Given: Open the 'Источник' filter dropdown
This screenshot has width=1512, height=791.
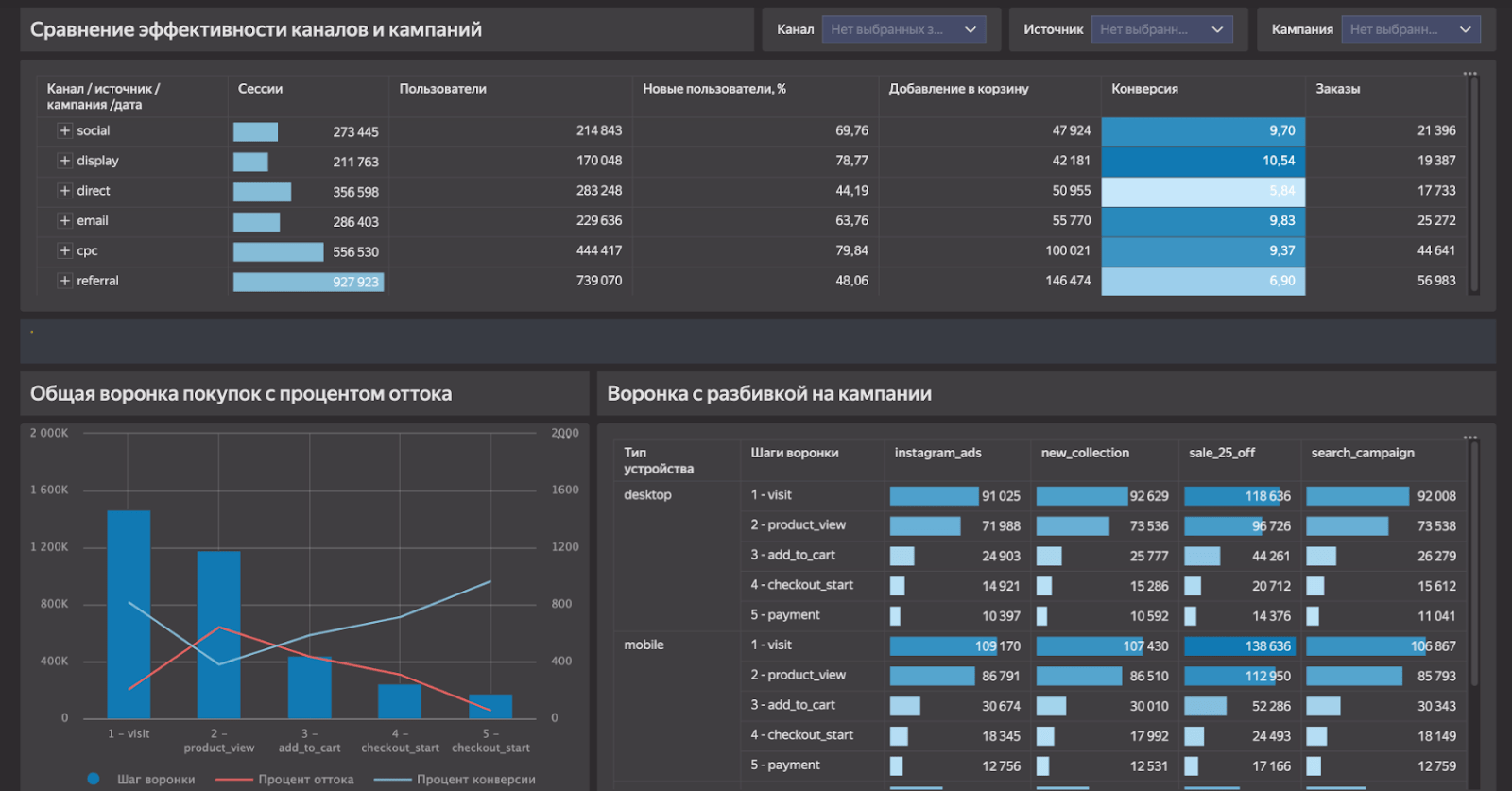Looking at the screenshot, I should pos(1161,29).
